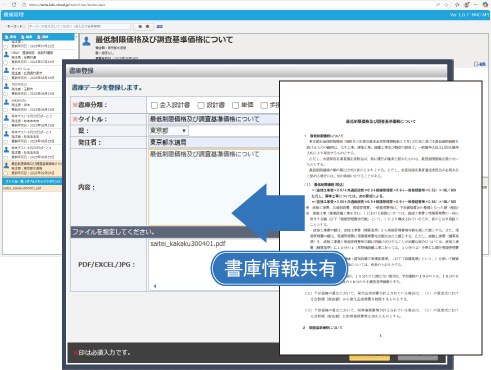The height and width of the screenshot is (370, 491).
Task: Activate the read aloud icon in address bar
Action: pyautogui.click(x=438, y=5)
